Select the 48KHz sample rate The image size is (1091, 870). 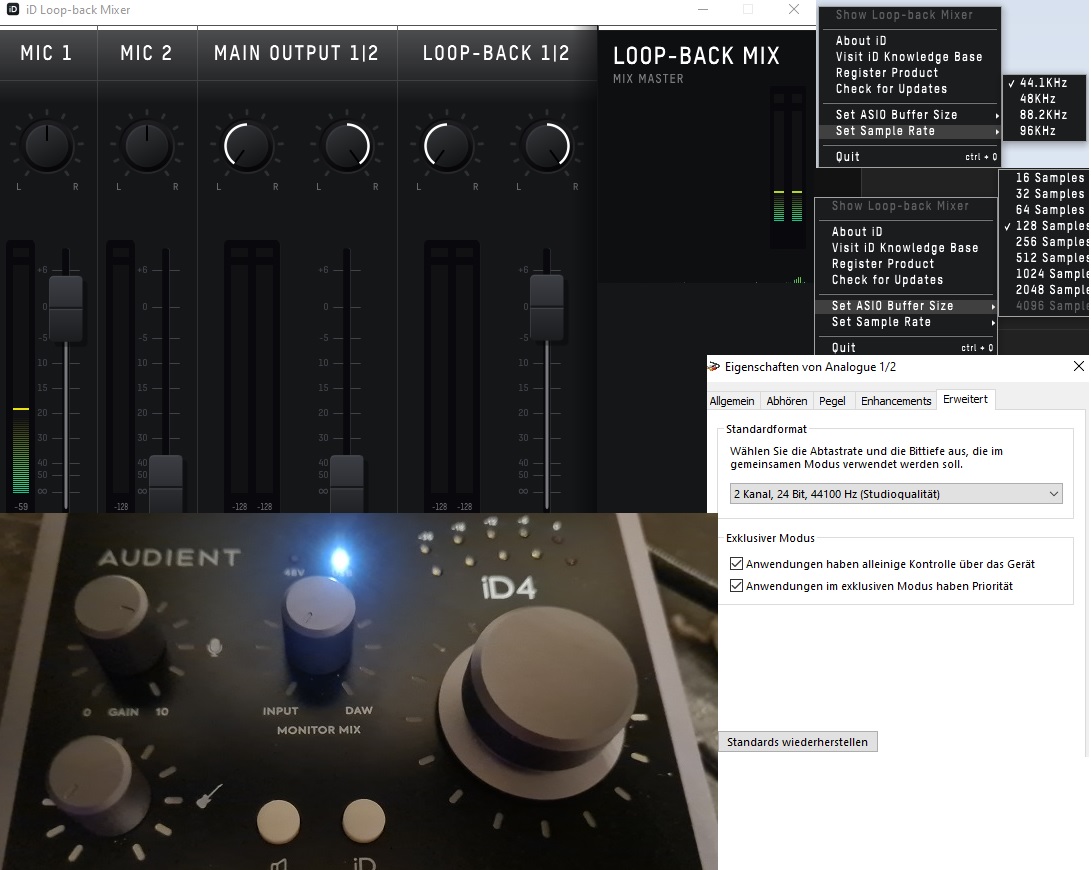pyautogui.click(x=1043, y=99)
